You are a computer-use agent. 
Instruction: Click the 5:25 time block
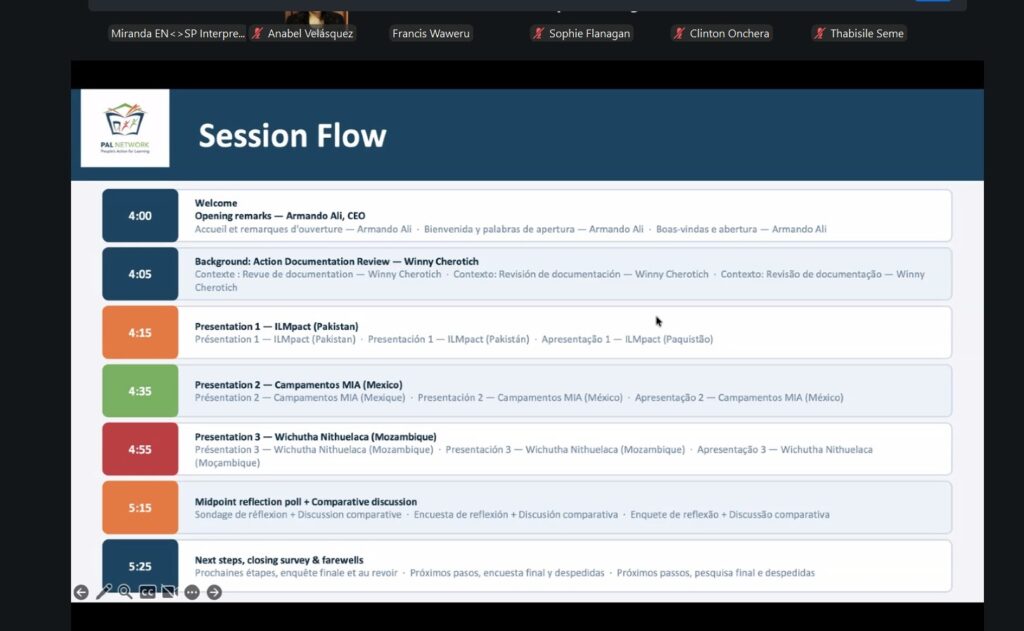point(140,566)
